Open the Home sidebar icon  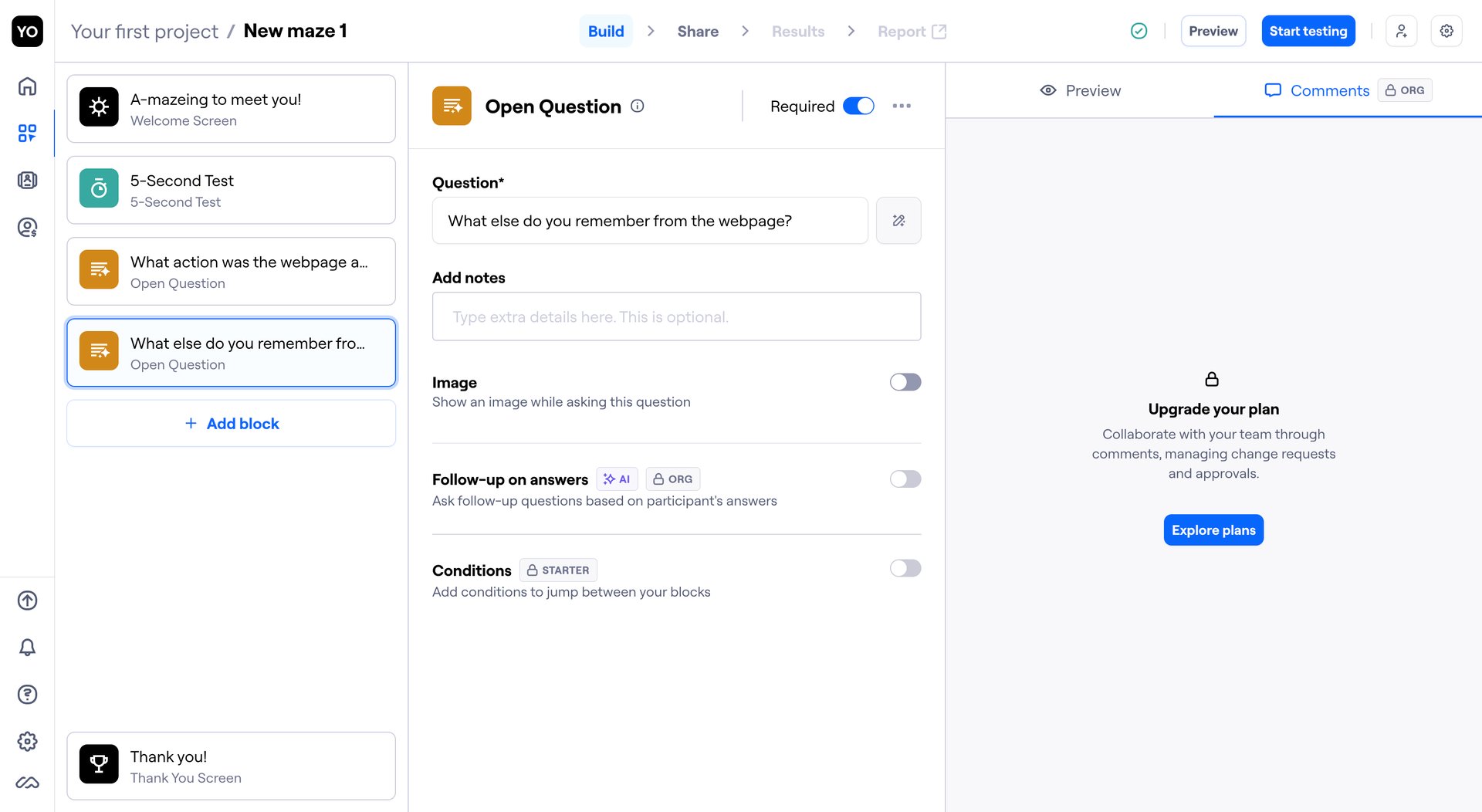(x=27, y=86)
